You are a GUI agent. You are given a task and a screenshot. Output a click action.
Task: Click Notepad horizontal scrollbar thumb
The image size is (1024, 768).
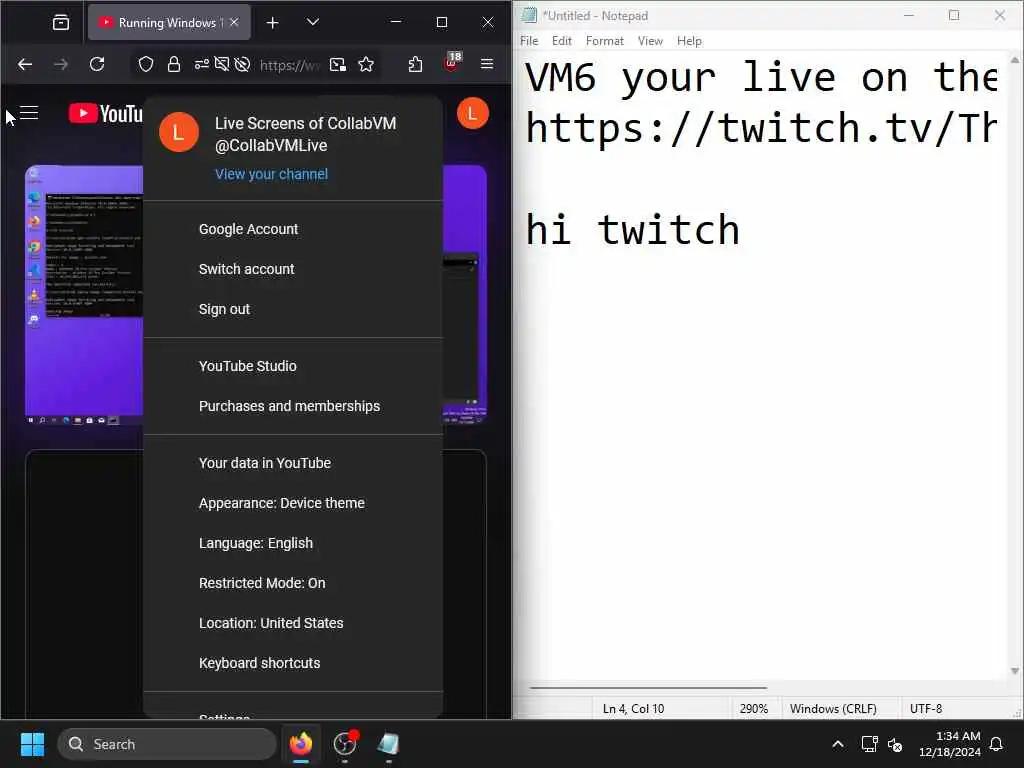click(648, 688)
